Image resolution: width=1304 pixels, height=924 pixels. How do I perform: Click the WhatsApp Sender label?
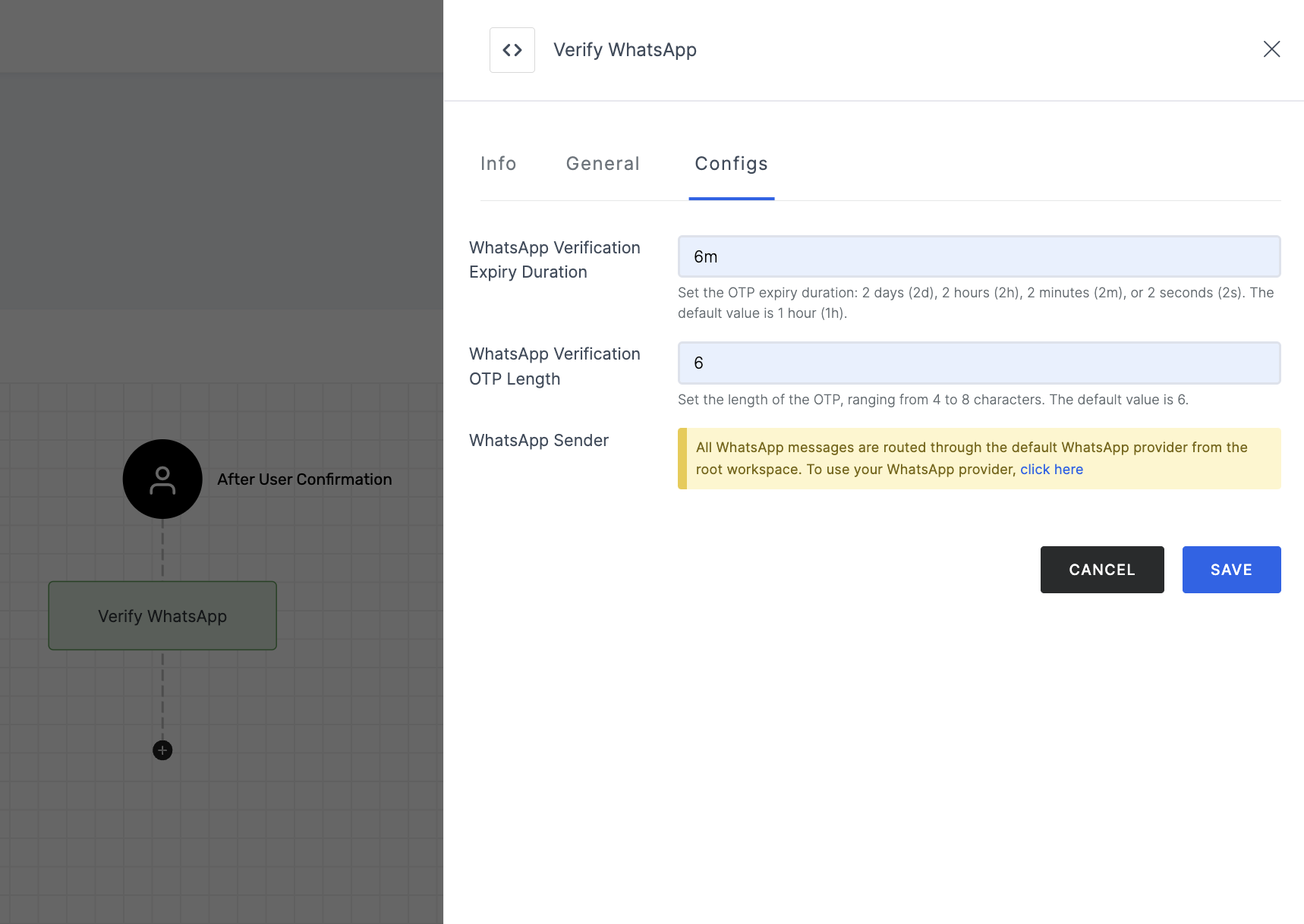point(539,441)
